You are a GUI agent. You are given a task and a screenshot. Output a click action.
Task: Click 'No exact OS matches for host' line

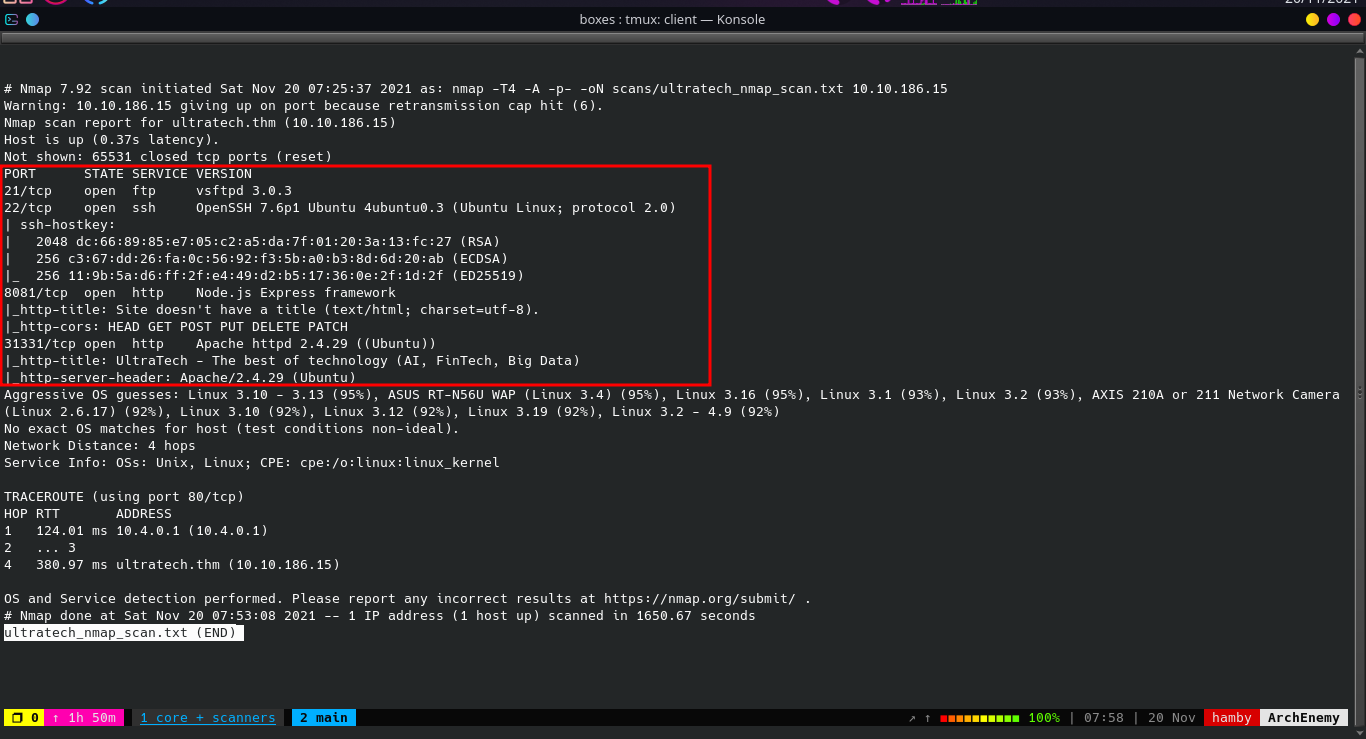[x=232, y=428]
